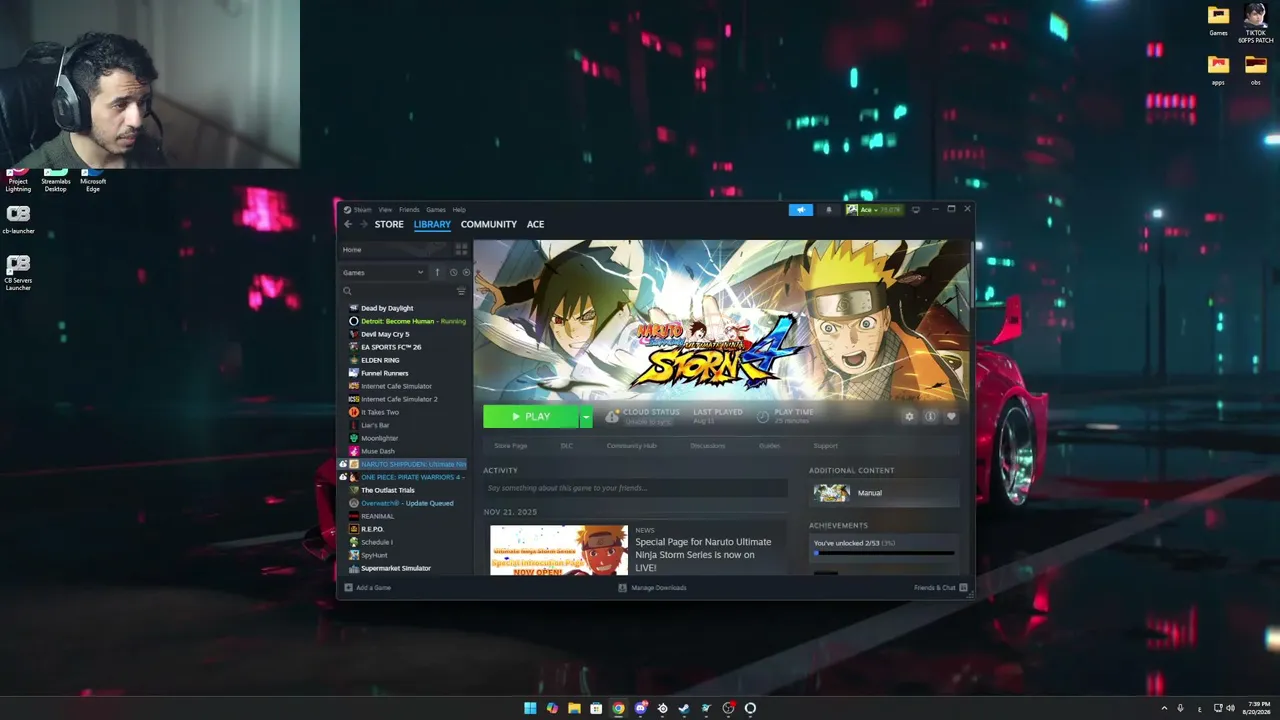Open the Guides link

tap(769, 446)
